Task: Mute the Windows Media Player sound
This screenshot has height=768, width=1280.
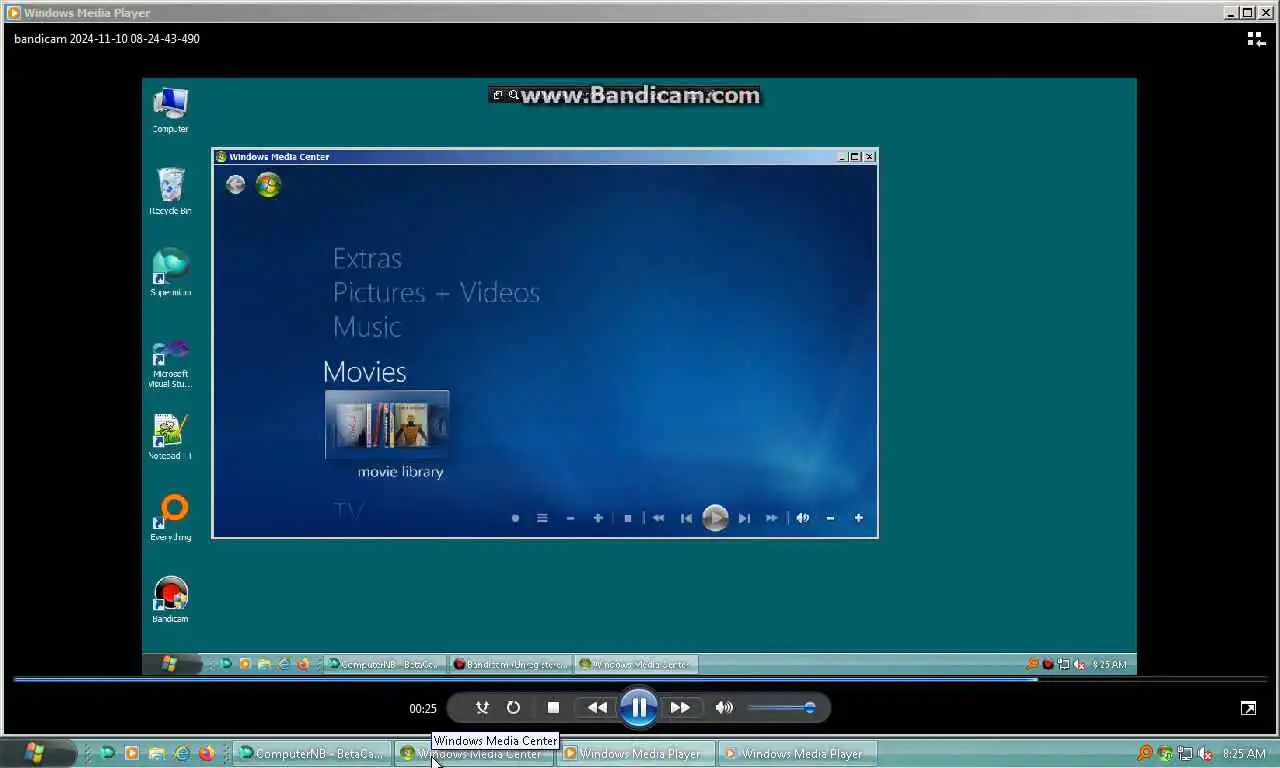Action: 724,708
